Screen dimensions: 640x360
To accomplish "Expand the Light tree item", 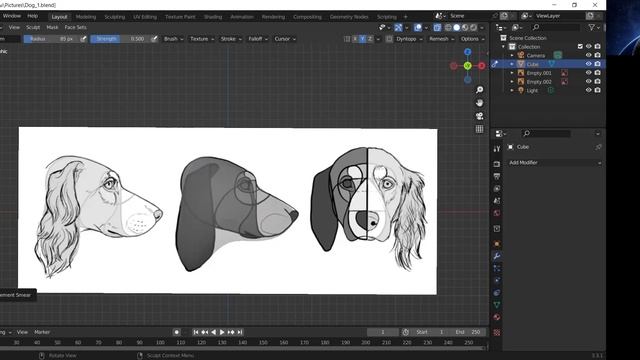I will click(512, 90).
